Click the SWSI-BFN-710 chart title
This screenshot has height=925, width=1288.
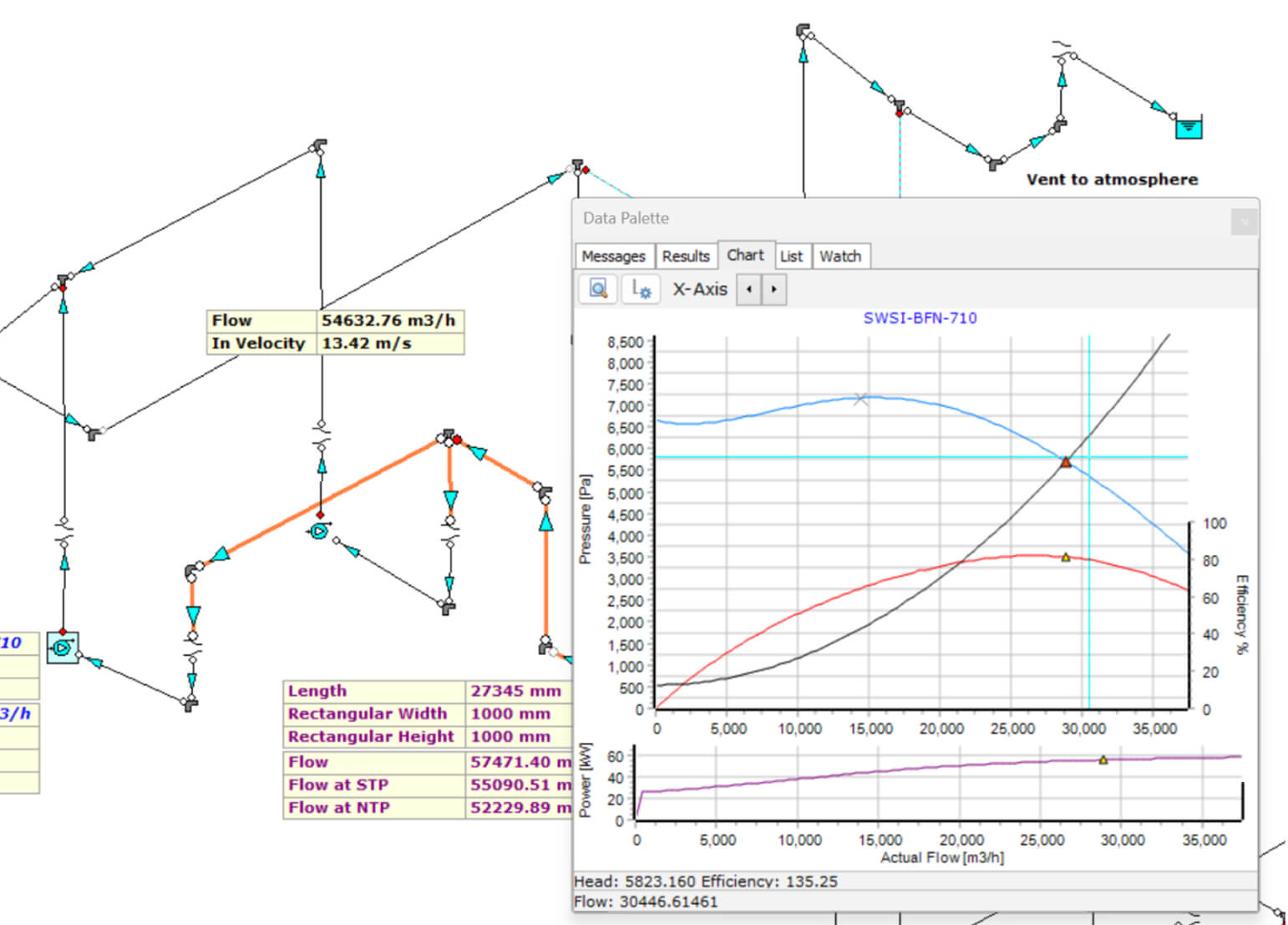click(x=920, y=318)
